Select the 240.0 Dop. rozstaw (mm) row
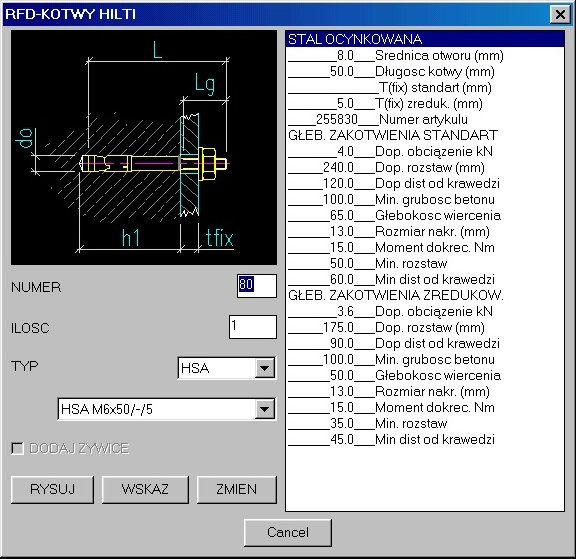Image resolution: width=576 pixels, height=559 pixels. pos(425,167)
